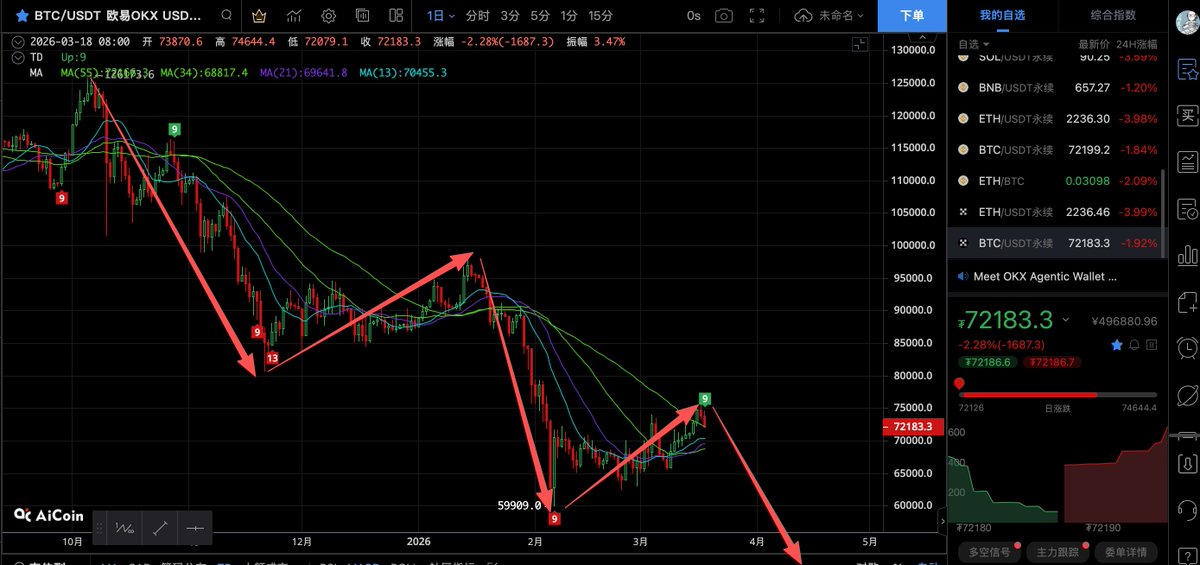Viewport: 1200px width, 565px height.
Task: Click the favorite star next to BTC/USDT title
Action: pos(21,16)
